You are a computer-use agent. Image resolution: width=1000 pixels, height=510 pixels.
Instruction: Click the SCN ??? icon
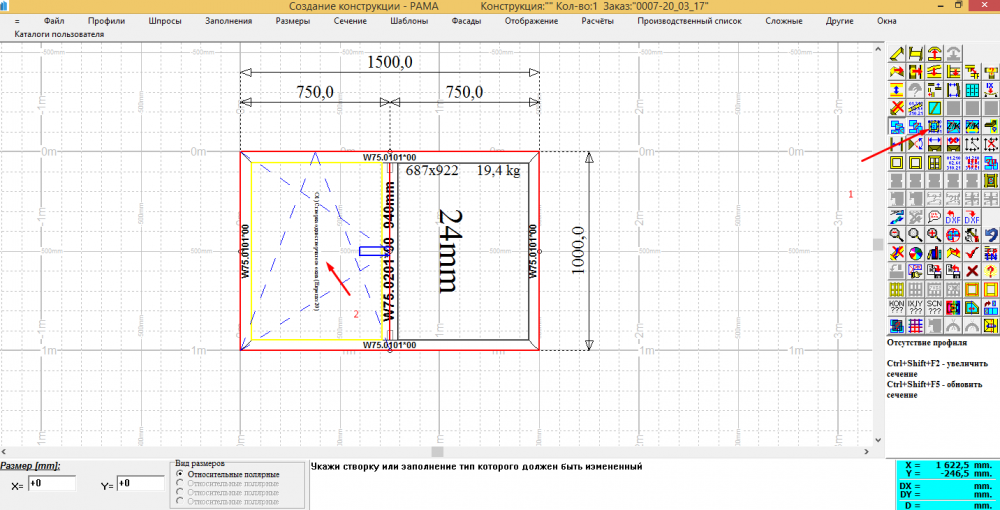tap(934, 307)
